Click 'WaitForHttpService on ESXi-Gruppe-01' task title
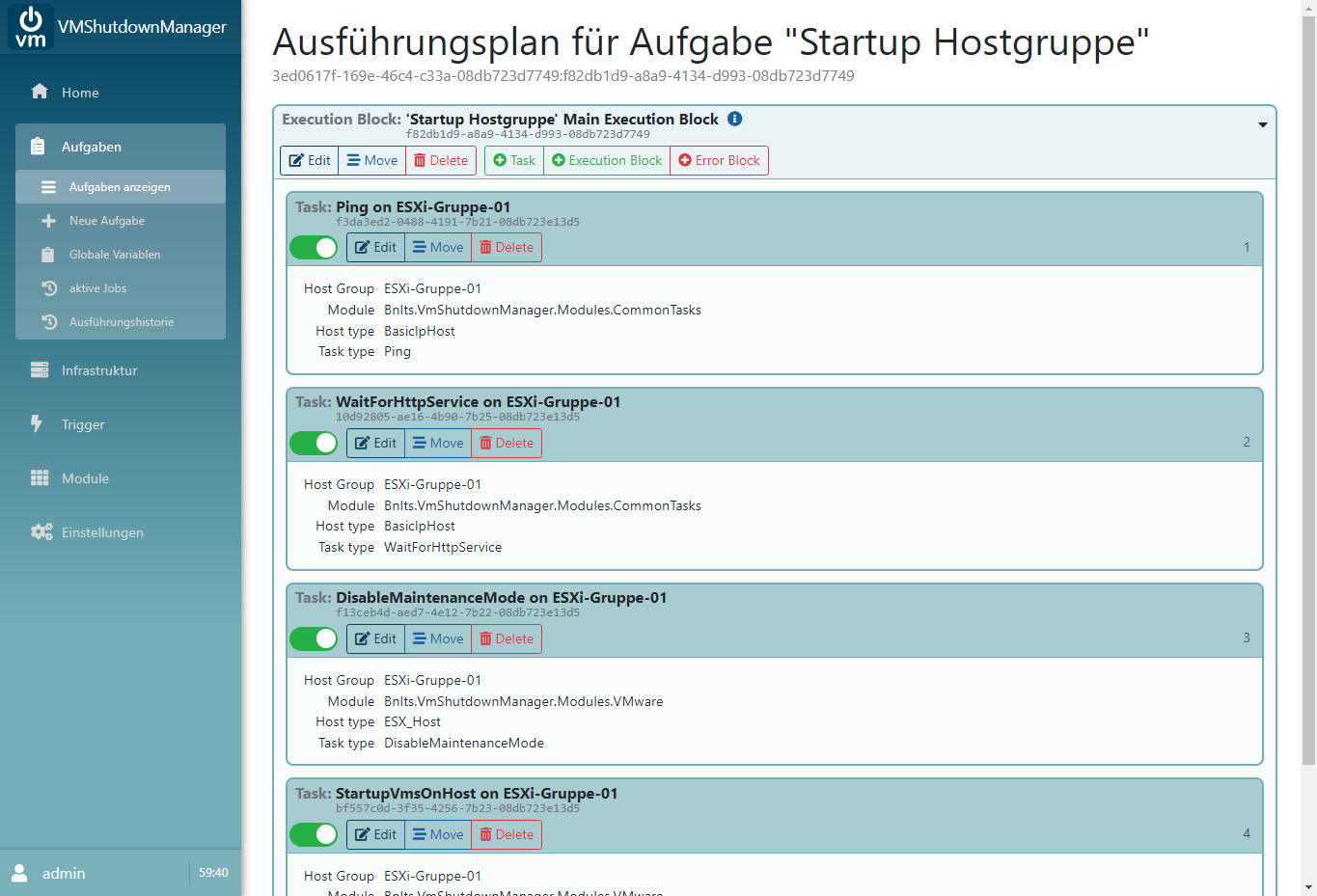The image size is (1317, 896). coord(478,402)
